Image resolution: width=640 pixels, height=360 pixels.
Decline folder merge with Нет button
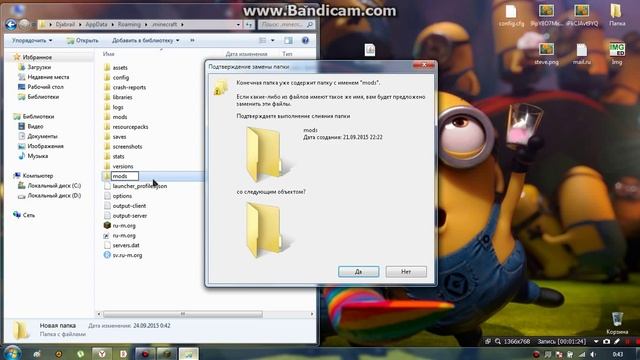coord(406,271)
